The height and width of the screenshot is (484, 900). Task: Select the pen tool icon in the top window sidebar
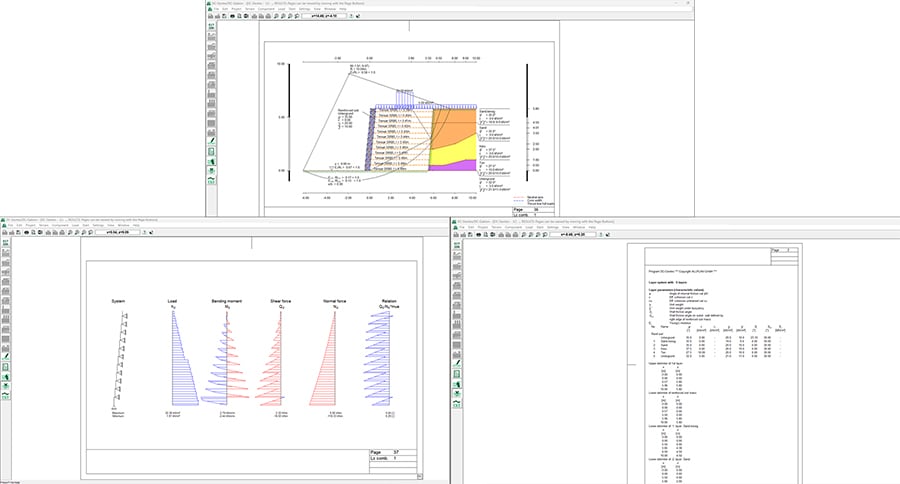tap(211, 140)
